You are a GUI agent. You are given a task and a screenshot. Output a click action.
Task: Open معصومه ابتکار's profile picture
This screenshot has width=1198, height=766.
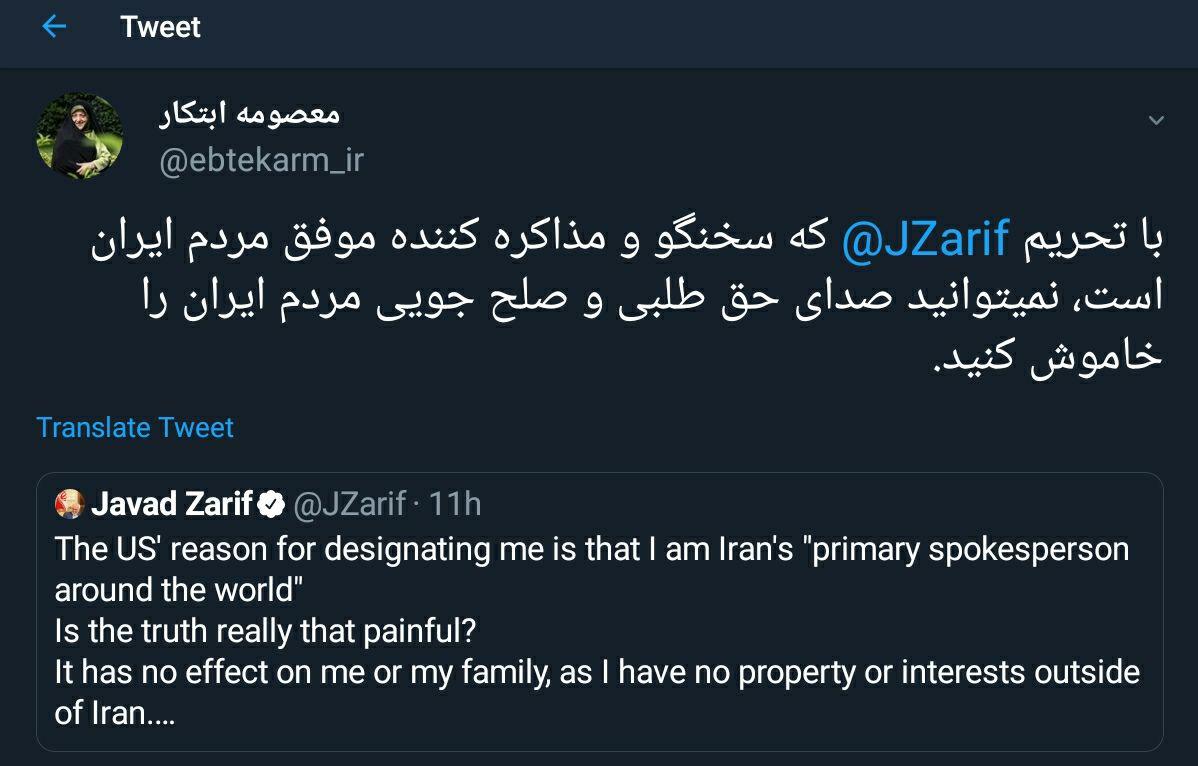click(x=80, y=136)
